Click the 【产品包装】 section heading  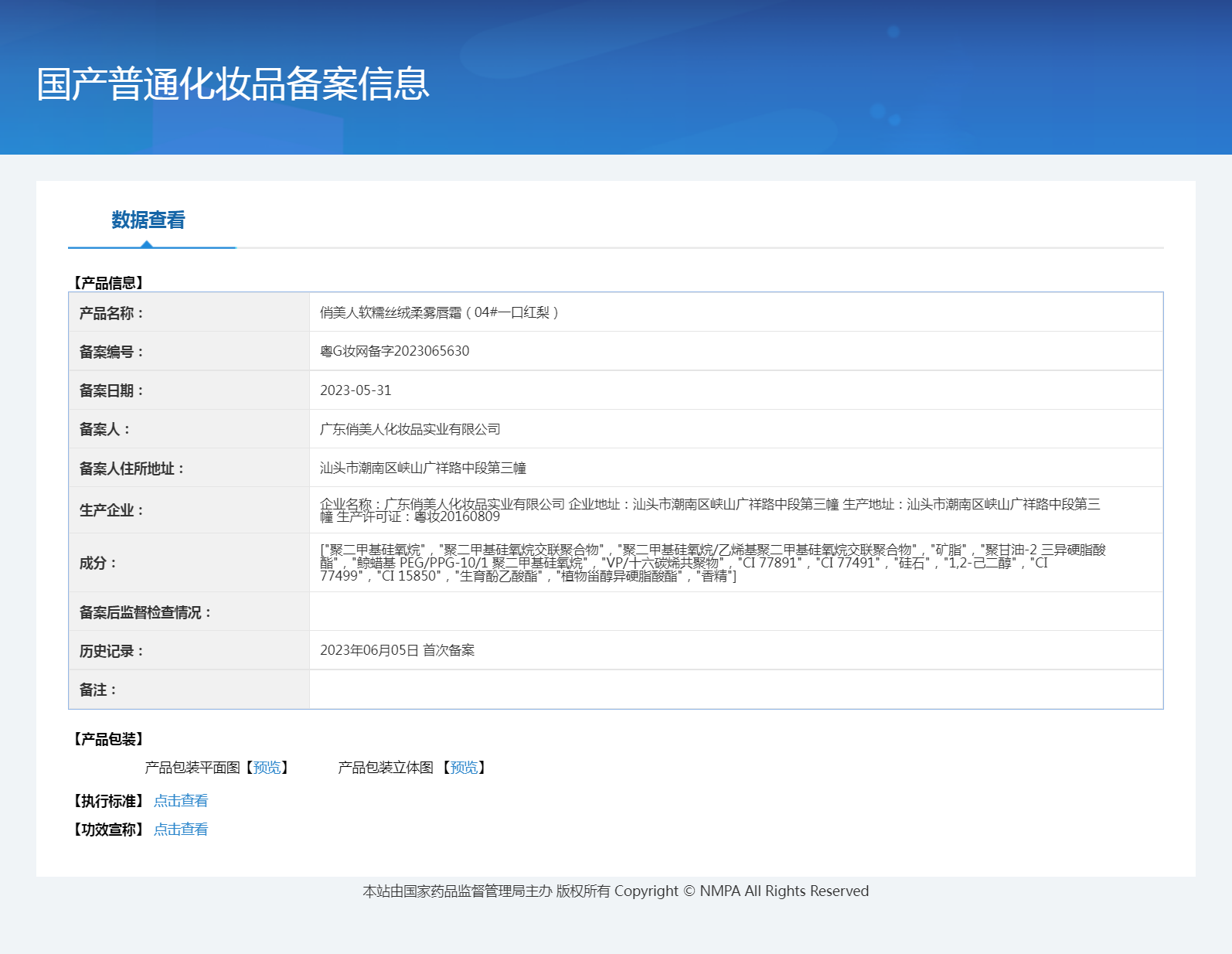pyautogui.click(x=108, y=739)
